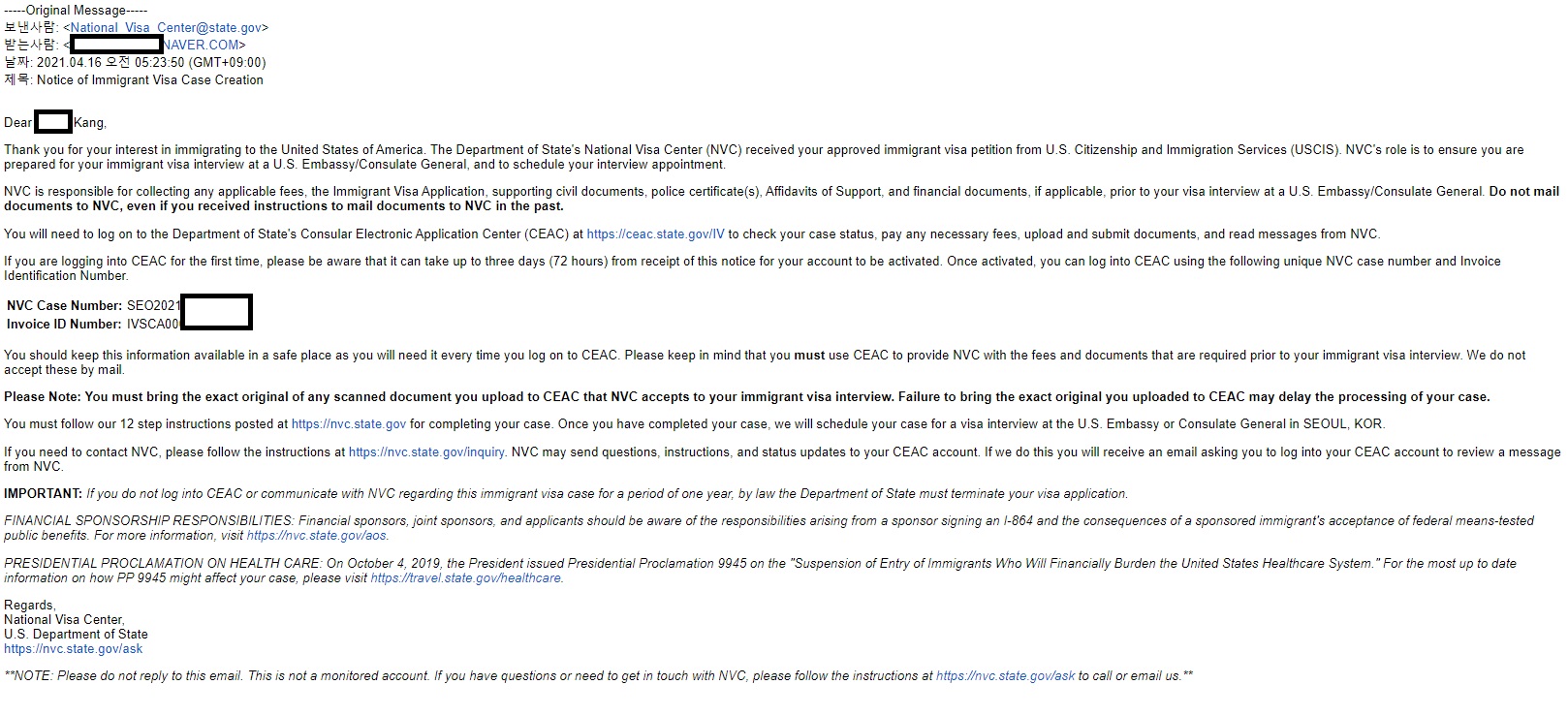Click 'National Visa Center,' in the signature
This screenshot has height=716, width=1568.
pos(64,620)
